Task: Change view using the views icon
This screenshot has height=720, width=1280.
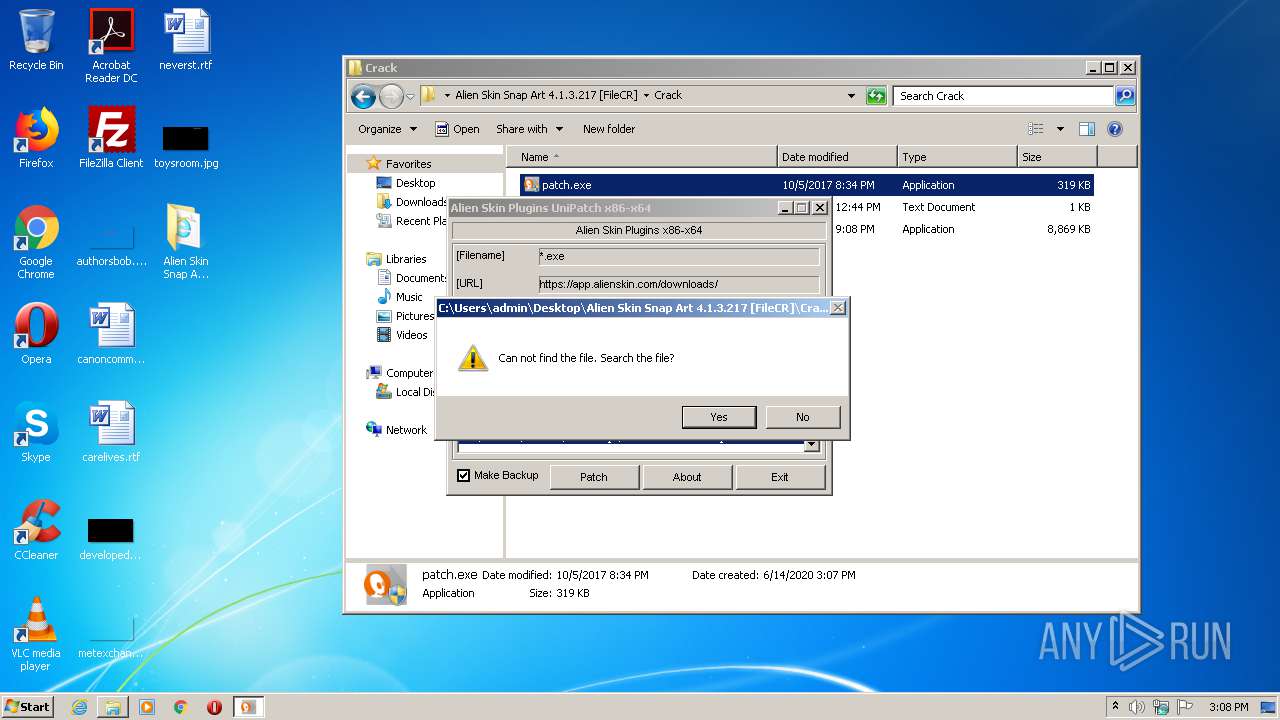Action: tap(1036, 129)
